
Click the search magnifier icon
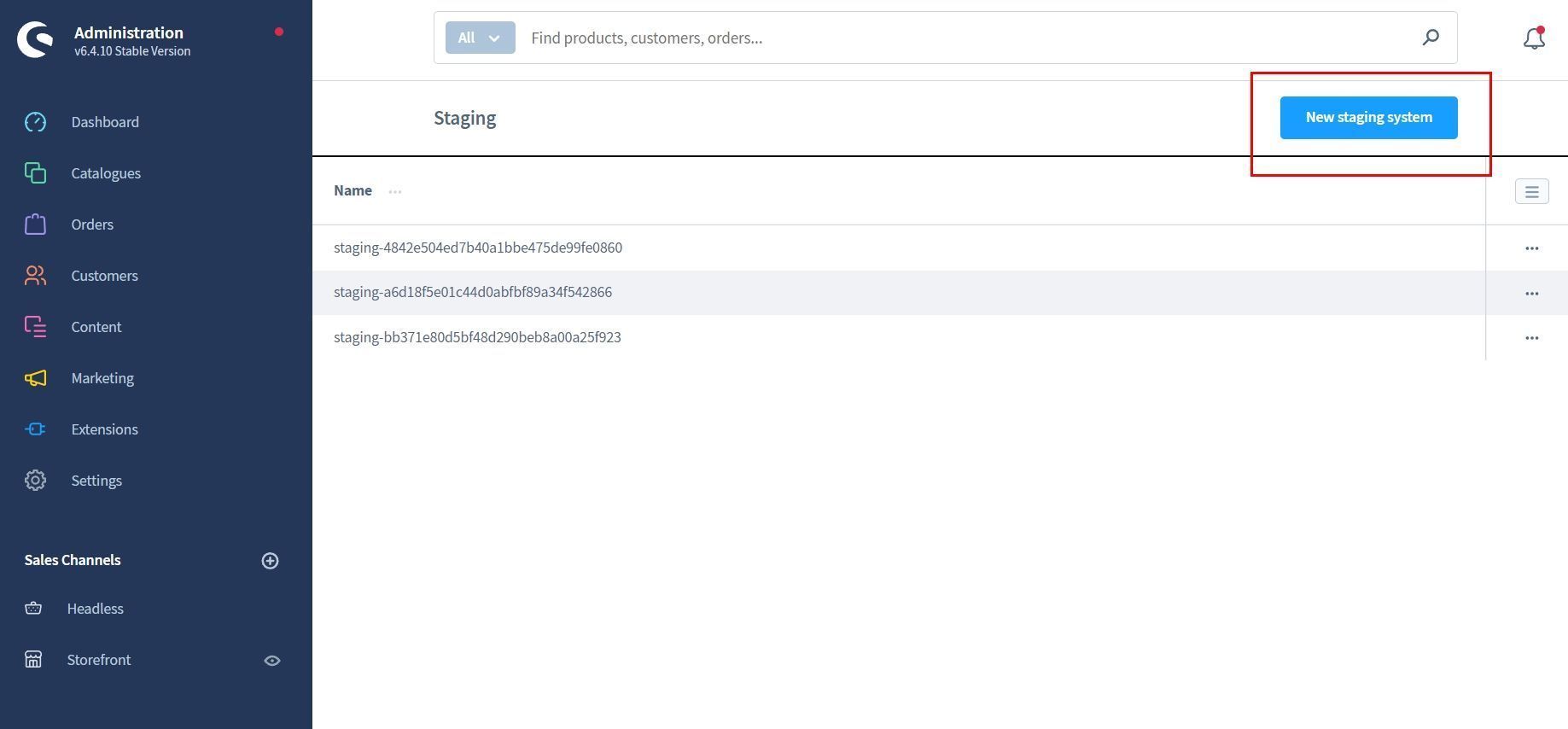click(1431, 38)
